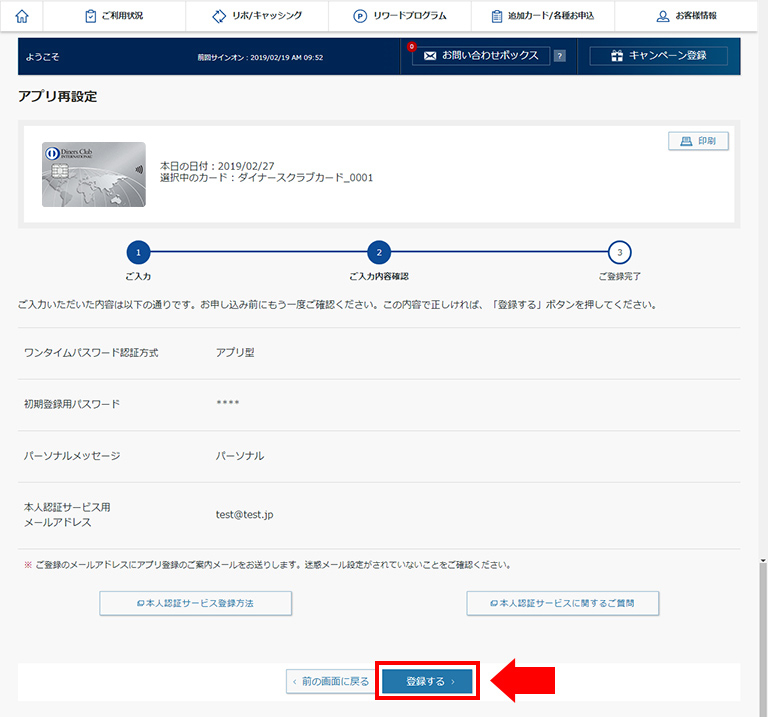Click the 登録する submit button

(x=427, y=681)
